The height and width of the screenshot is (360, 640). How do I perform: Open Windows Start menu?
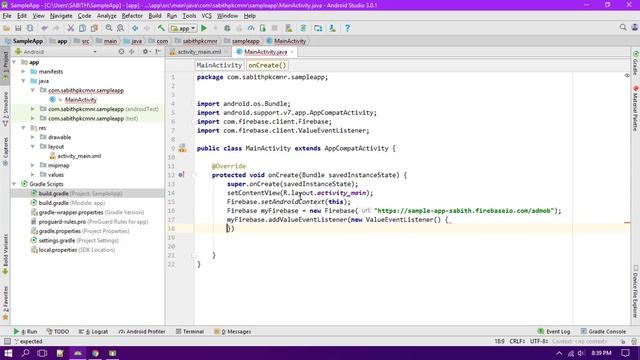[8, 353]
